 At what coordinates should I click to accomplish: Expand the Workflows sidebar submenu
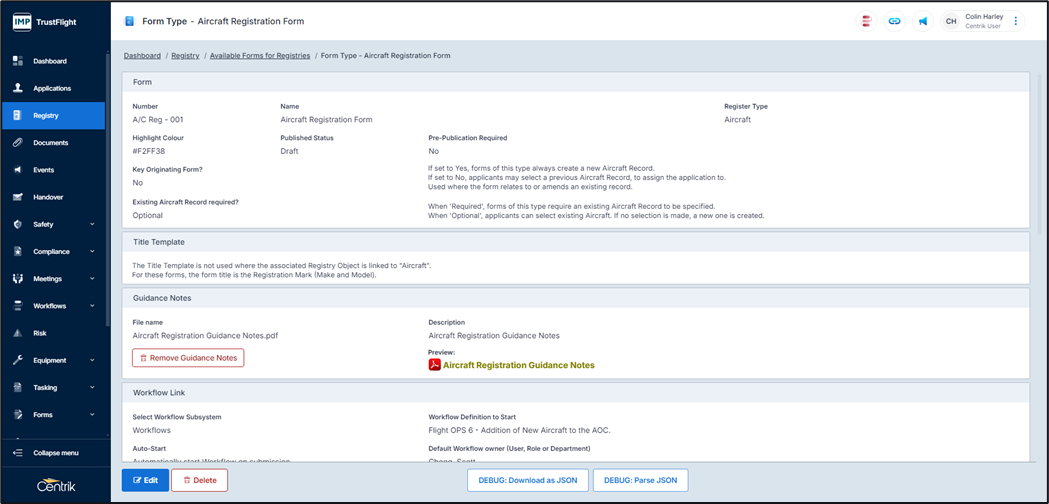point(92,306)
